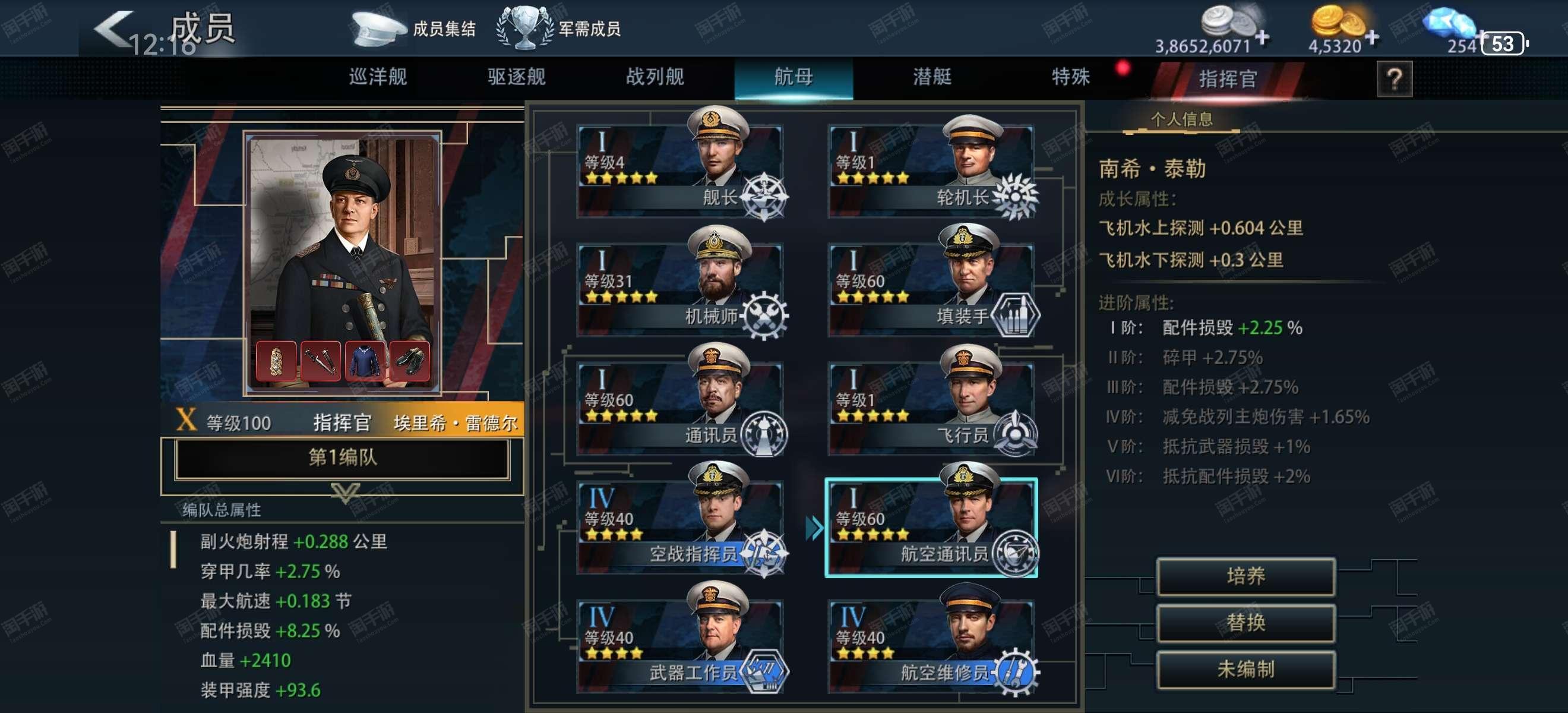Click the 替换 button
This screenshot has height=713, width=1568.
tap(1246, 623)
